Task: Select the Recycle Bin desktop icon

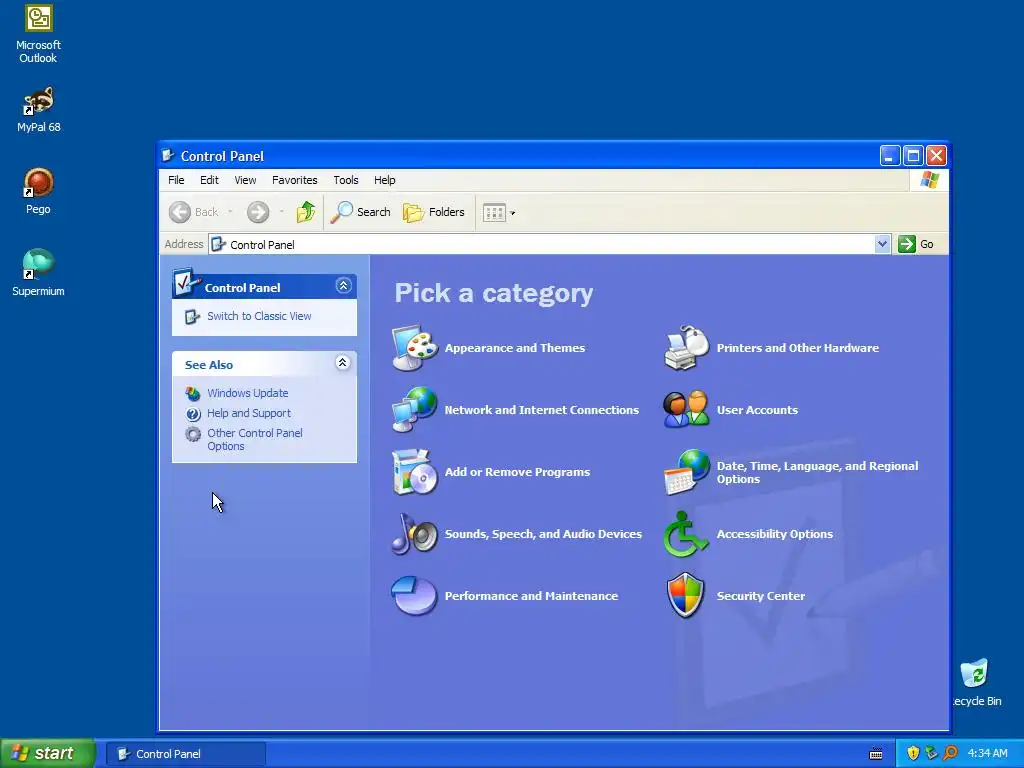Action: click(x=975, y=682)
